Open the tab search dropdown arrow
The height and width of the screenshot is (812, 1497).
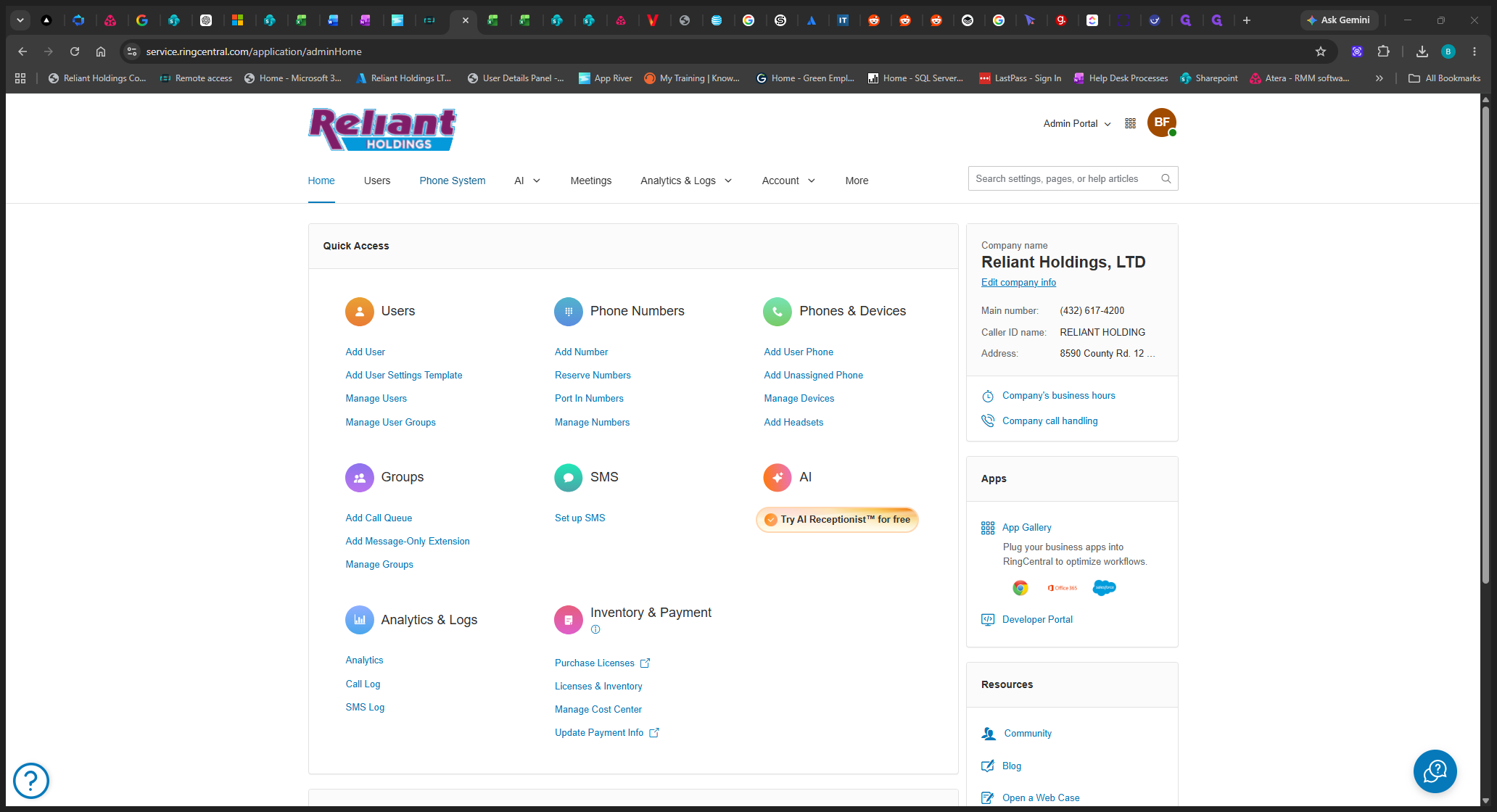pos(20,20)
